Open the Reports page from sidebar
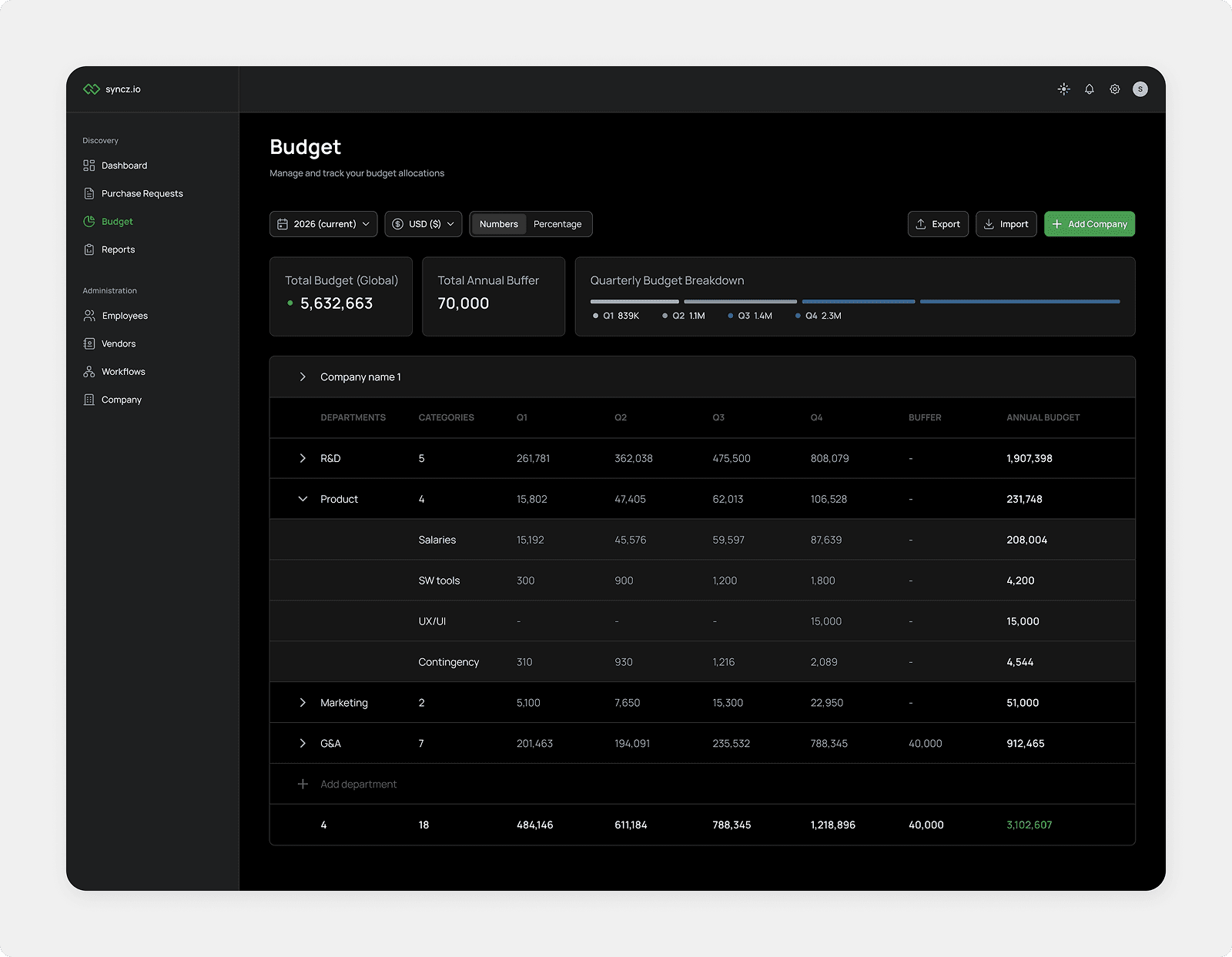This screenshot has width=1232, height=957. click(x=118, y=250)
